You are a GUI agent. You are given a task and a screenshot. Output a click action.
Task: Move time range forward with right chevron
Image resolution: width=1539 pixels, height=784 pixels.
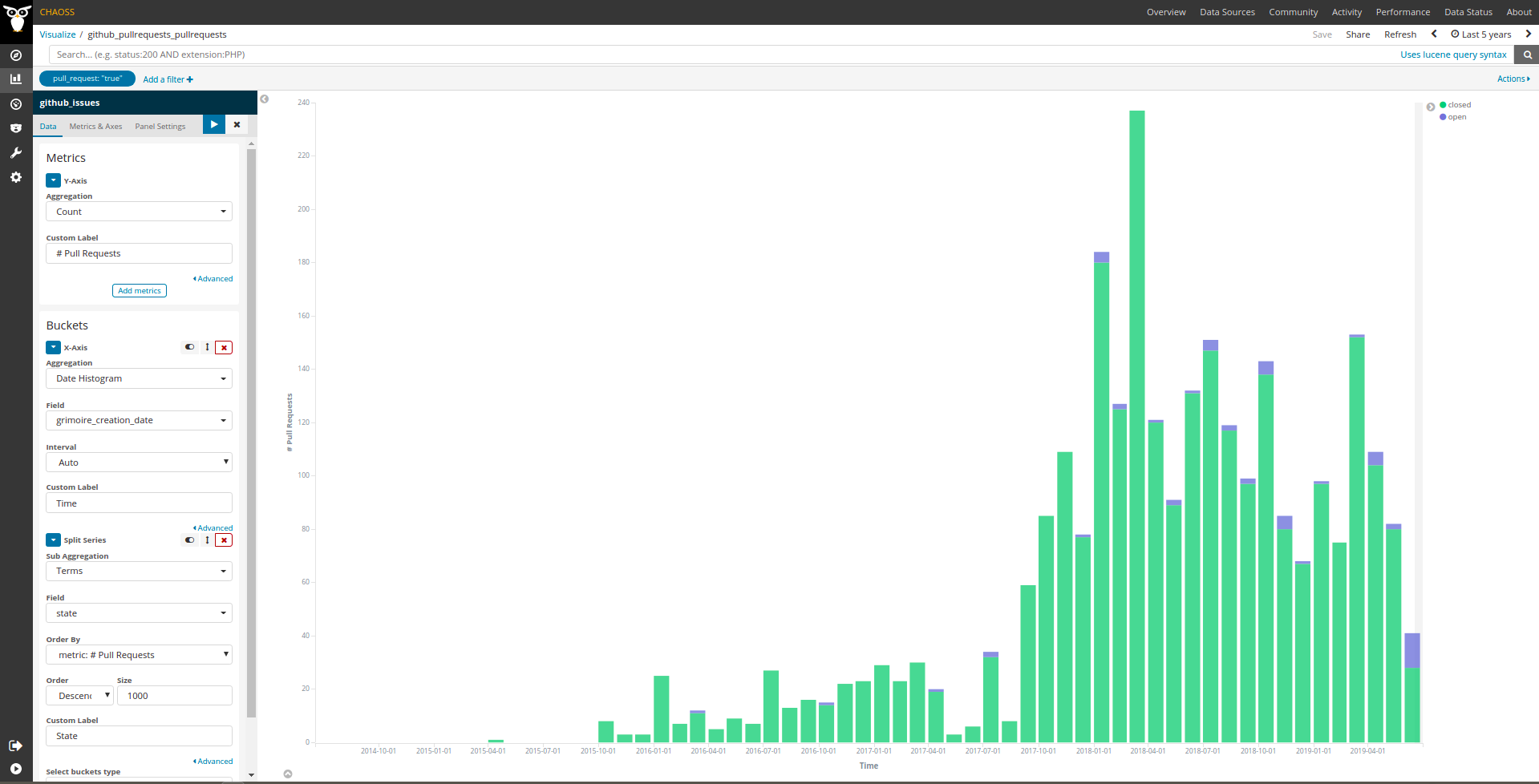pos(1528,34)
